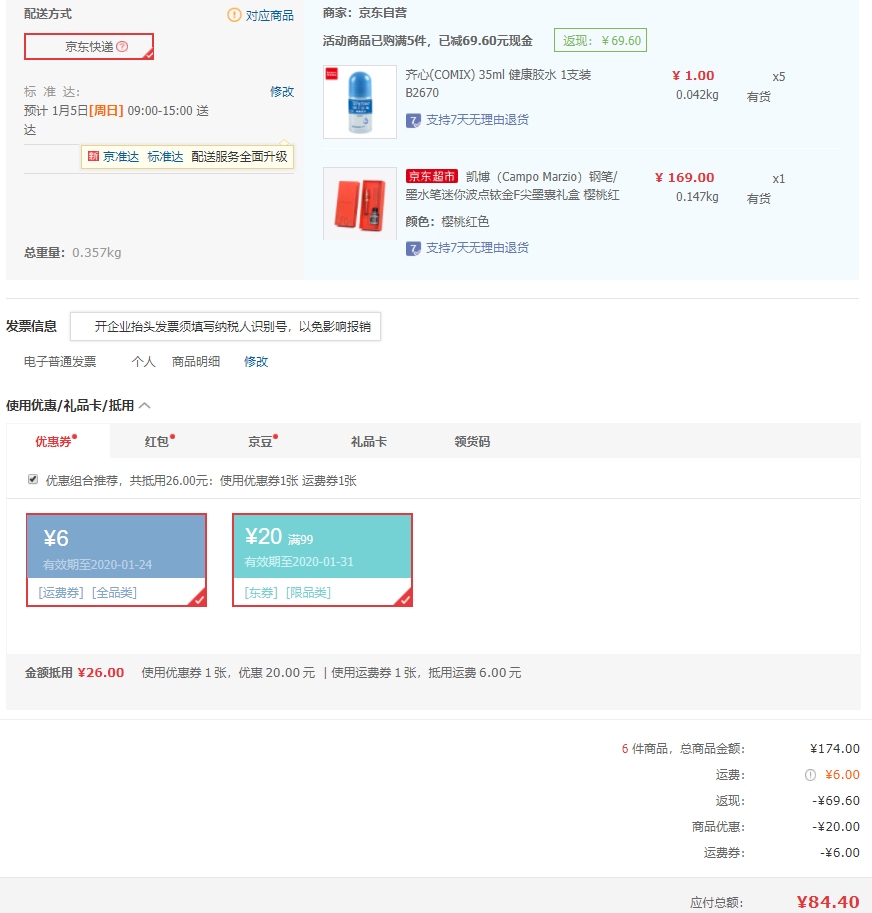Click 修改 next to 标准达 delivery time
This screenshot has width=872, height=913.
coord(282,91)
